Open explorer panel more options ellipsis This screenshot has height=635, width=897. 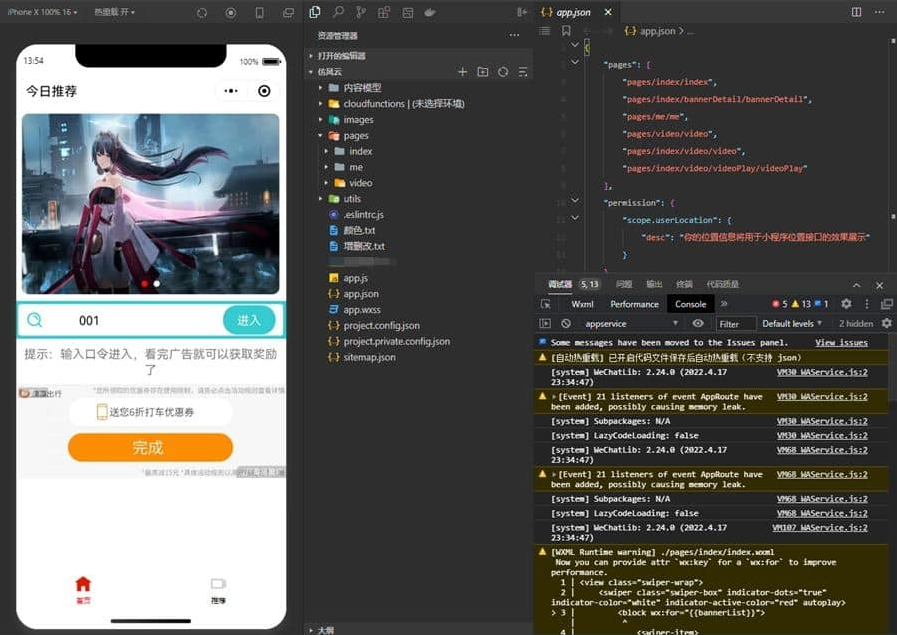point(514,35)
